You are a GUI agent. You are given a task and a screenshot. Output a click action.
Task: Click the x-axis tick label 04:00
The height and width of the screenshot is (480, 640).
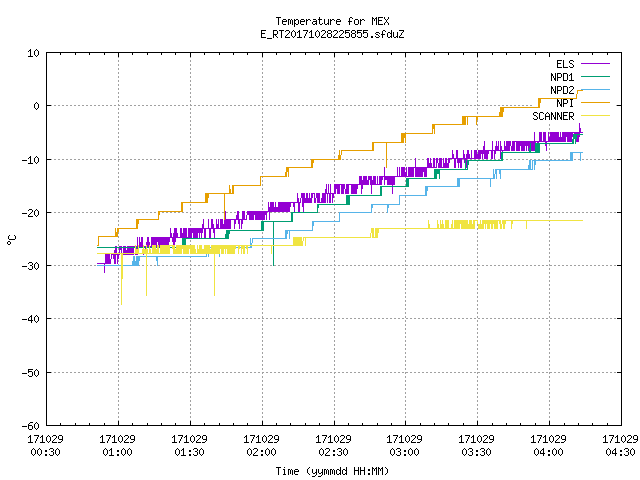[x=548, y=452]
